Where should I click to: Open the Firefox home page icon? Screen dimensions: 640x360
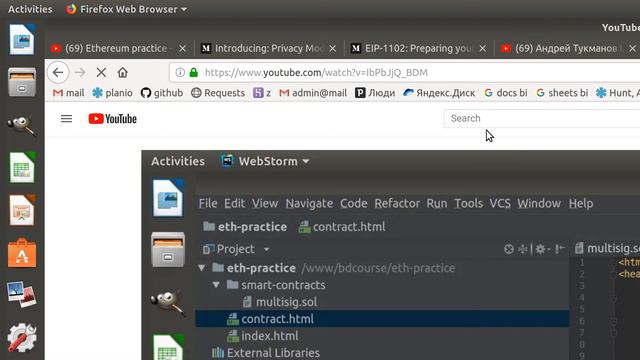122,73
